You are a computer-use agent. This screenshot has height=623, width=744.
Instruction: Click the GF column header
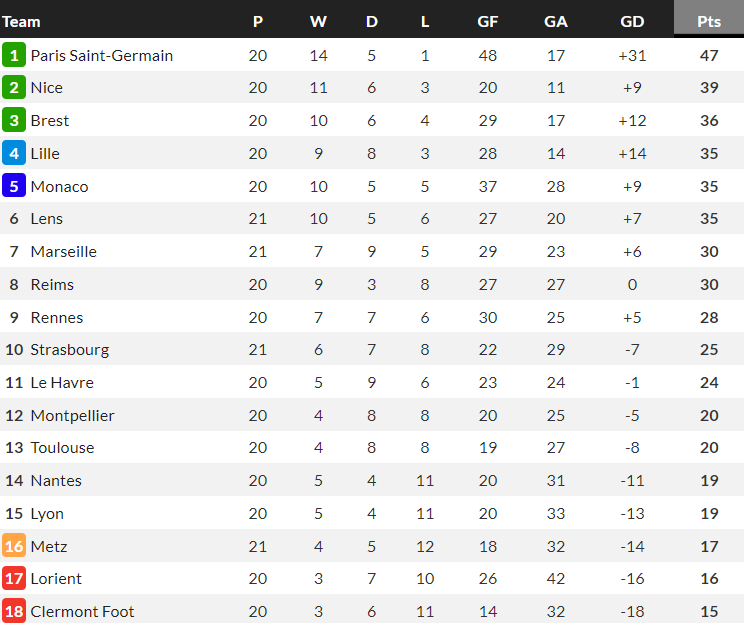coord(488,21)
